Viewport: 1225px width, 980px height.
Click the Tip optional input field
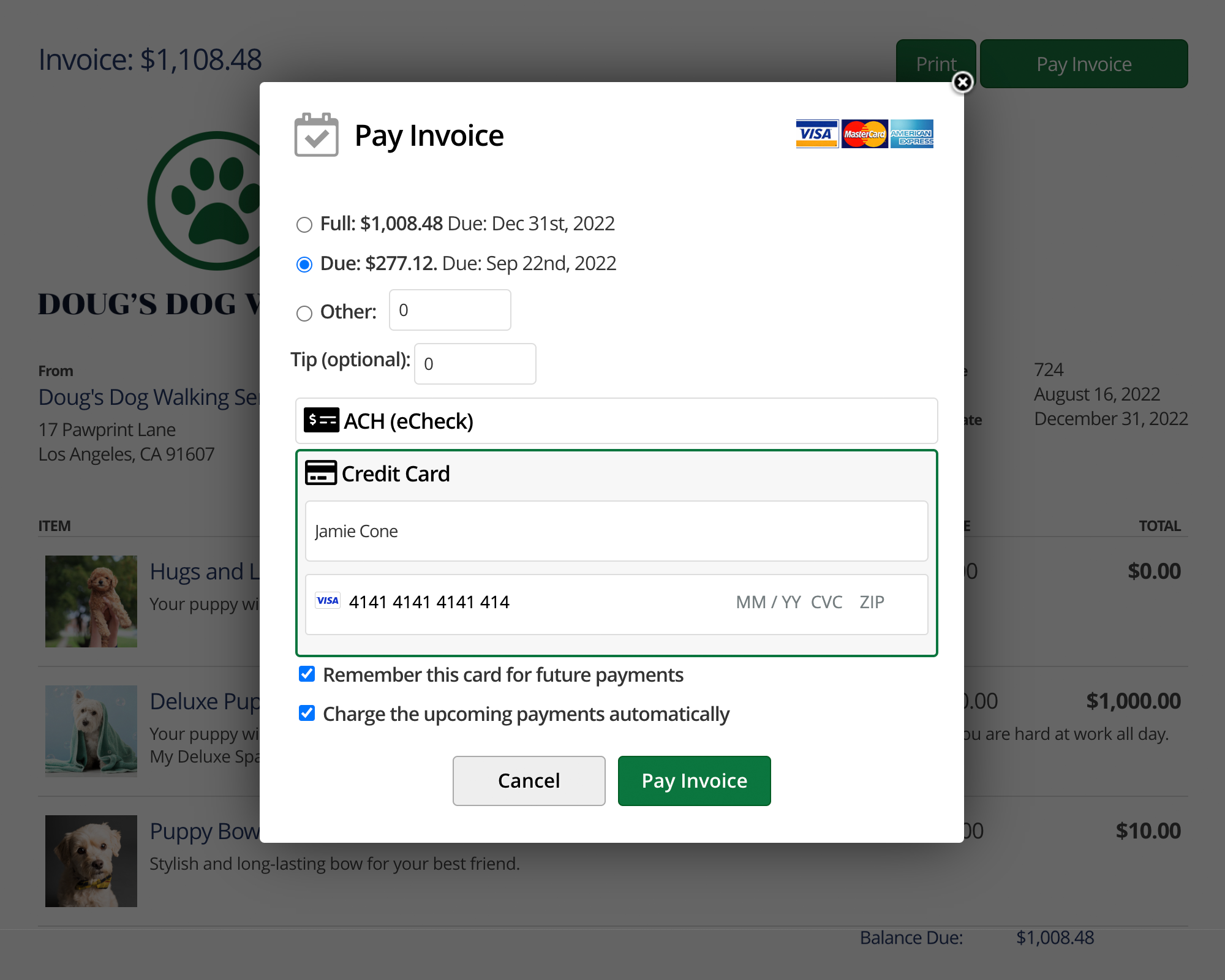click(475, 364)
